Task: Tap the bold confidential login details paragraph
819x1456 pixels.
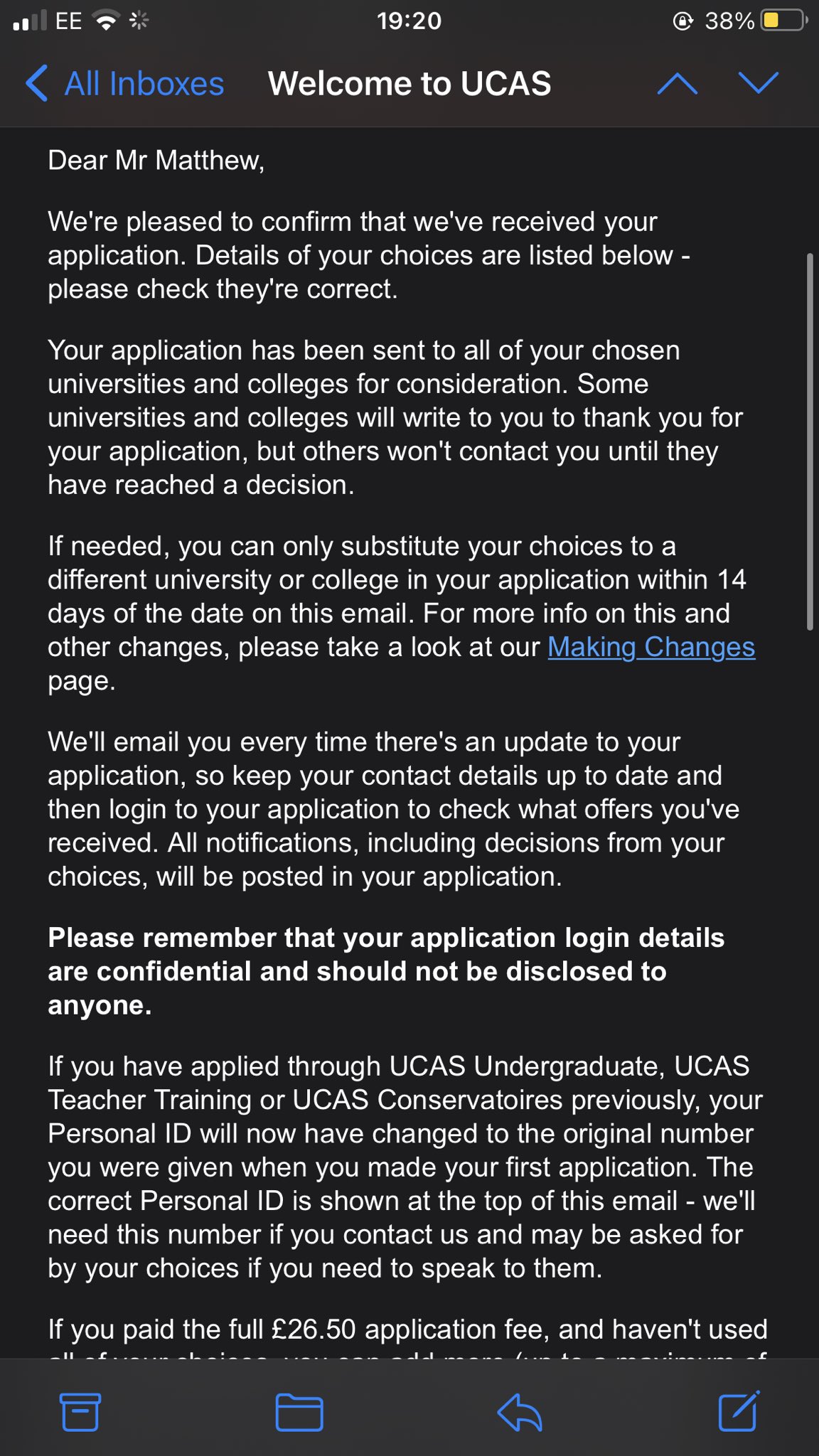Action: 384,971
